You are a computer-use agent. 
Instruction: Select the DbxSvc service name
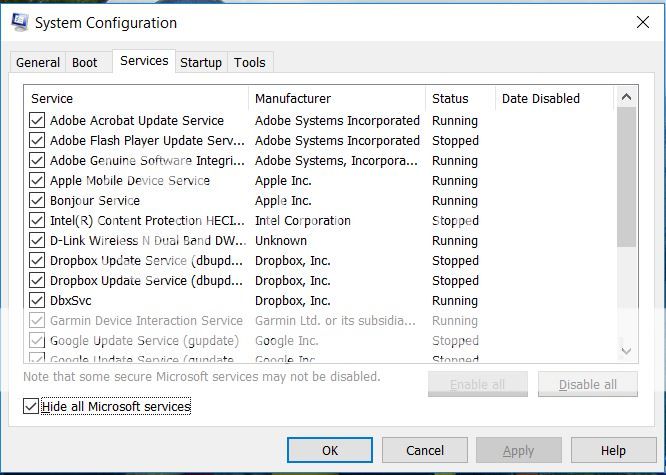click(x=71, y=300)
